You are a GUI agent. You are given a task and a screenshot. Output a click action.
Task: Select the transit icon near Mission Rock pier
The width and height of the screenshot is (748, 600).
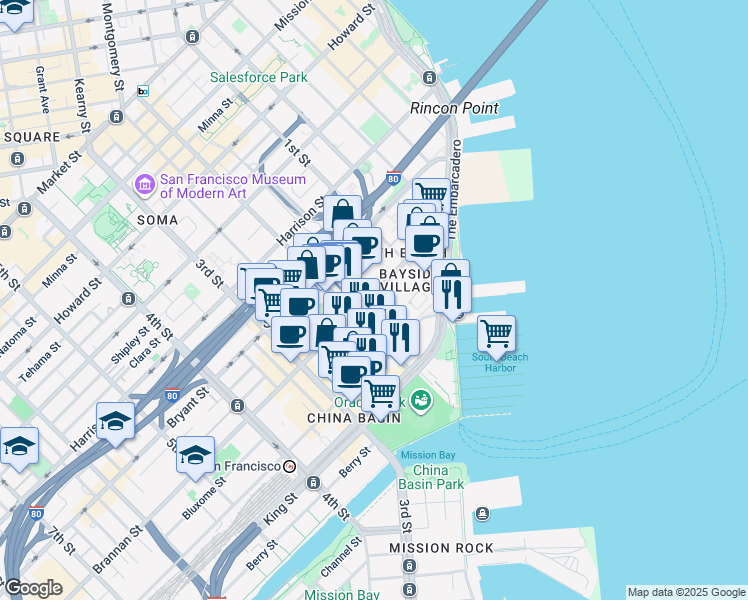point(483,514)
